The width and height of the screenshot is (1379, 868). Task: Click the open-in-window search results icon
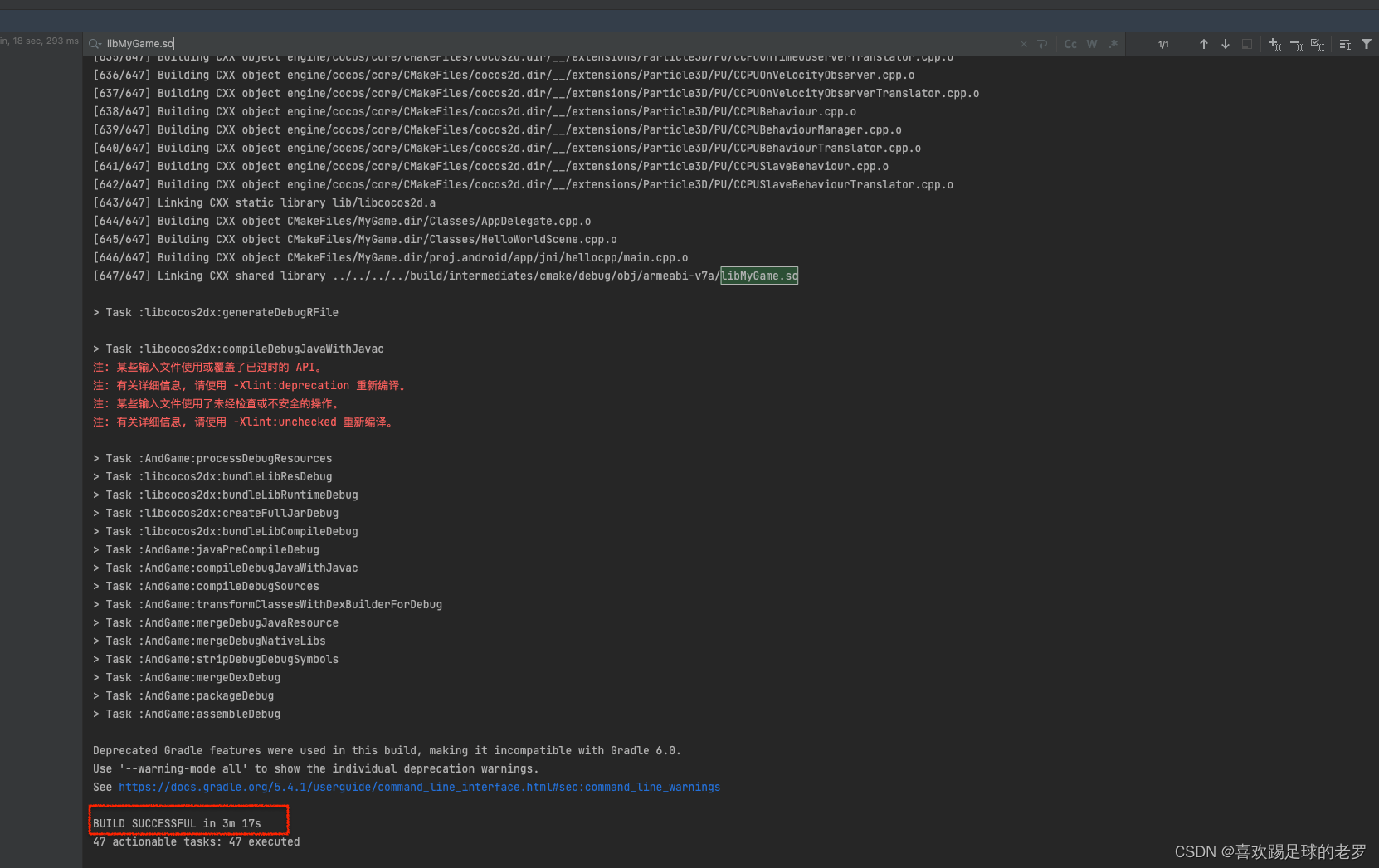(1247, 44)
